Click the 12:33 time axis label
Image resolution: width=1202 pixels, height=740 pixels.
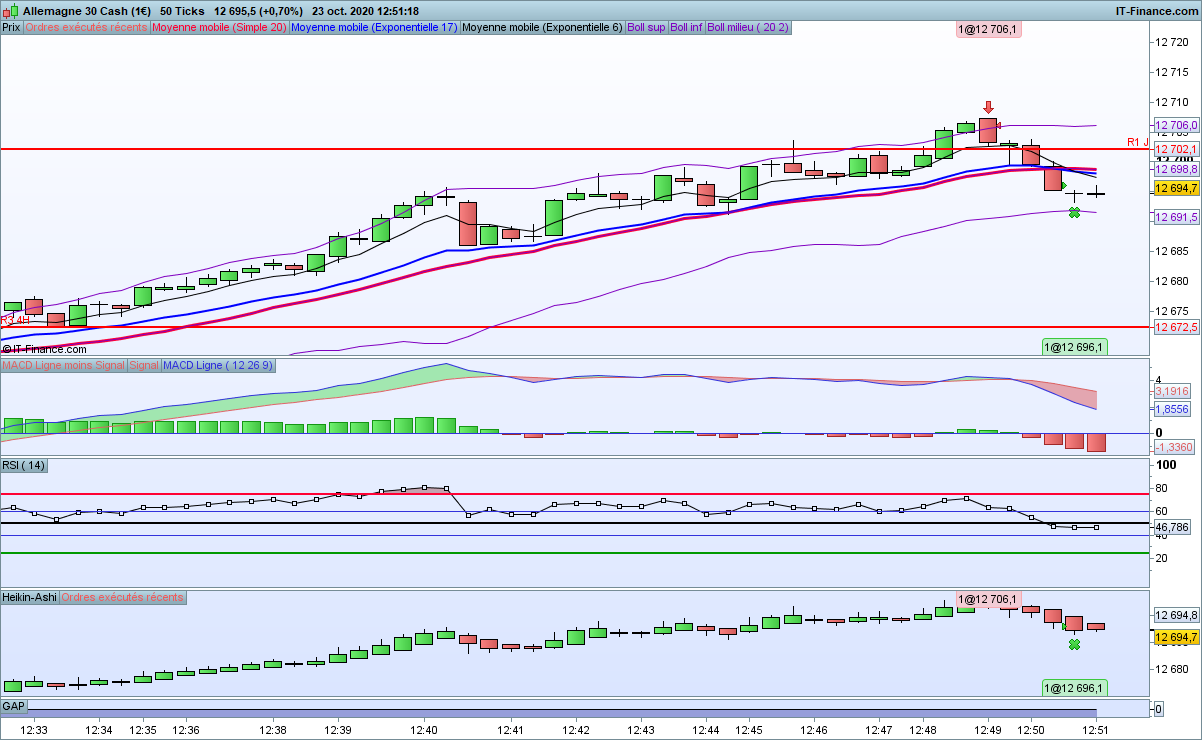pos(34,730)
